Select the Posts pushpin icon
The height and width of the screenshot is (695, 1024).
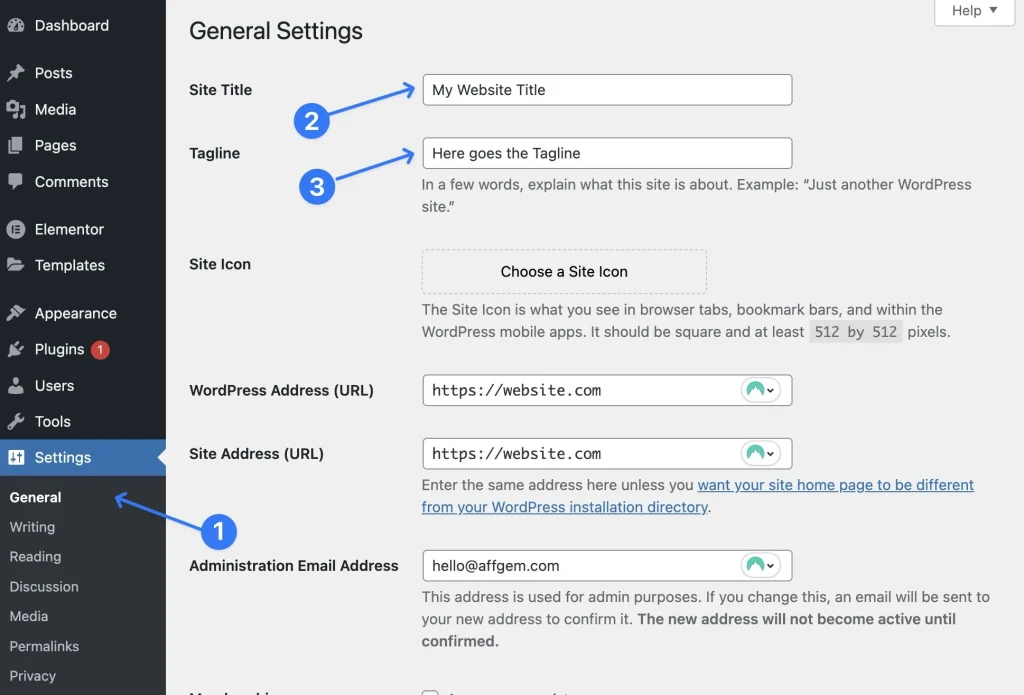tap(16, 72)
